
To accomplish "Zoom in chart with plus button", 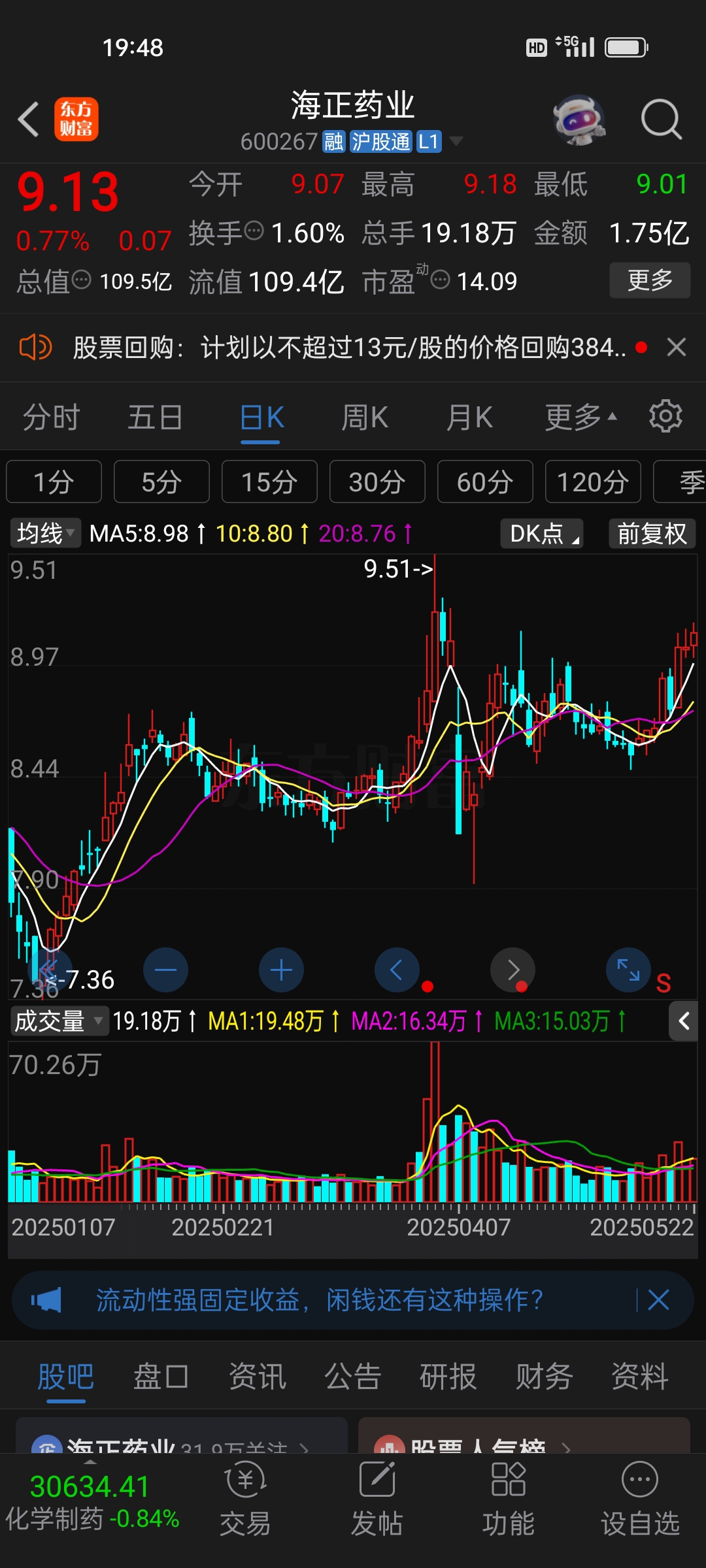I will (281, 970).
